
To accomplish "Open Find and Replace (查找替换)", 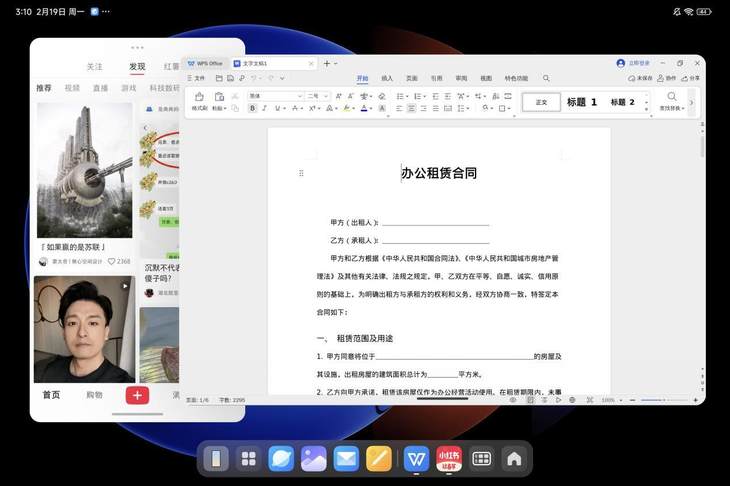I will tap(672, 101).
